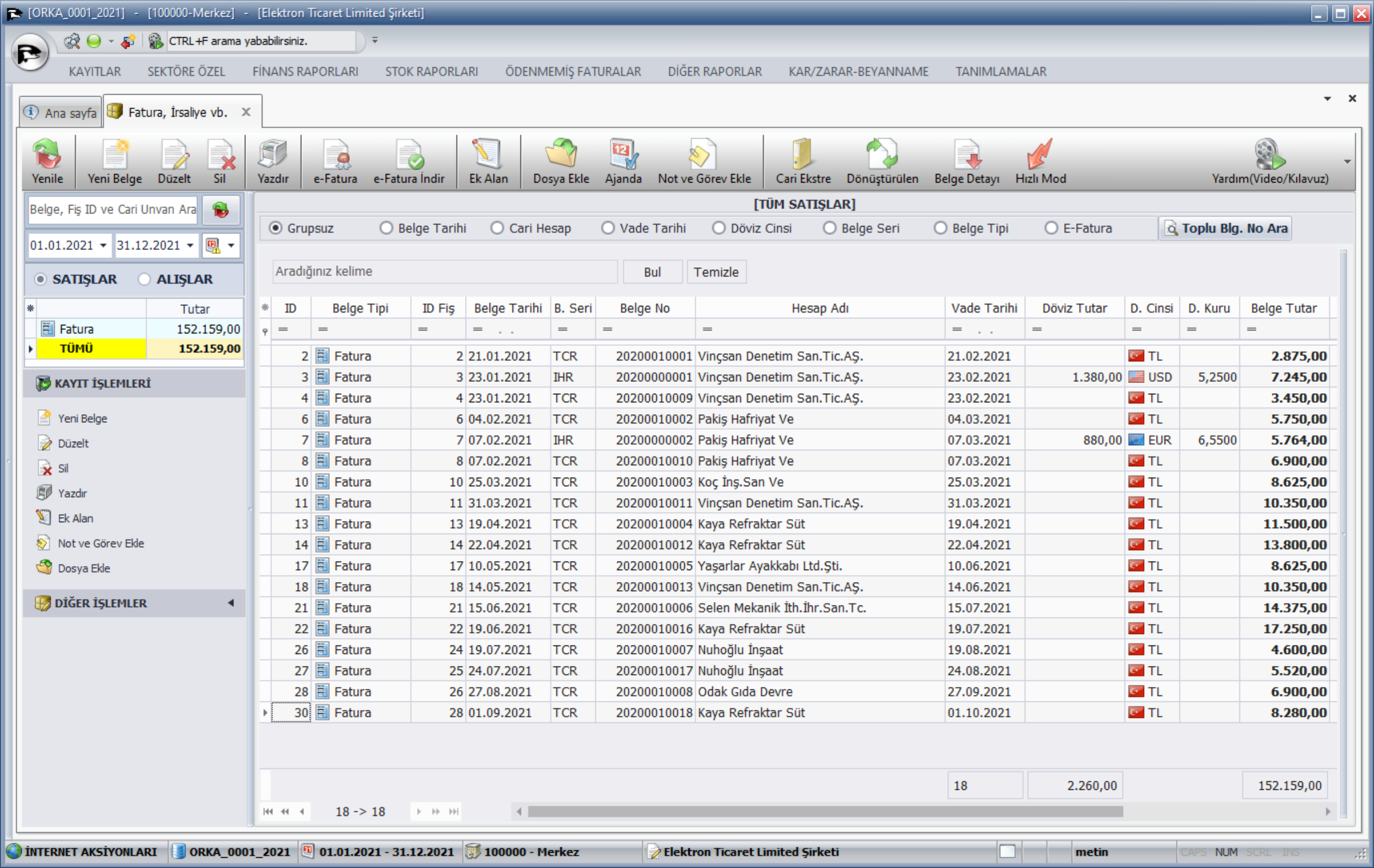Open the KAYITLAR menu
The image size is (1374, 868).
pyautogui.click(x=95, y=72)
